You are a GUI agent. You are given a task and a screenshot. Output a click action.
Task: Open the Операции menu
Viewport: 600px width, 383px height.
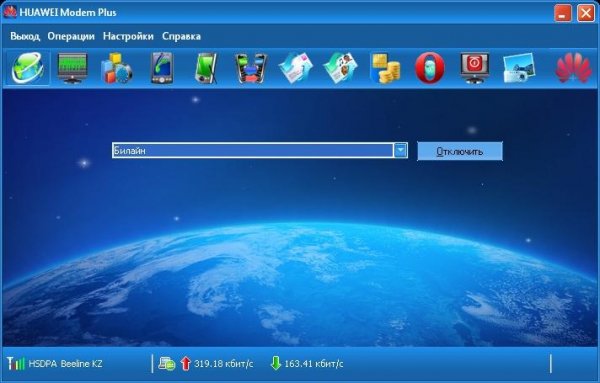click(x=71, y=36)
